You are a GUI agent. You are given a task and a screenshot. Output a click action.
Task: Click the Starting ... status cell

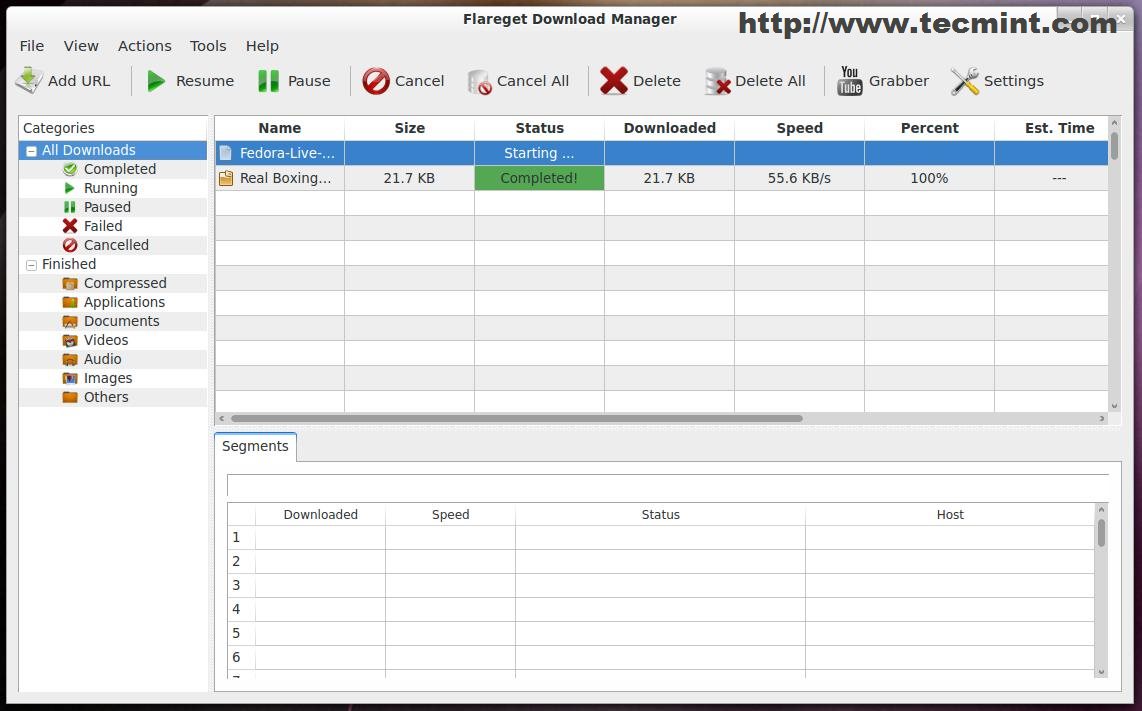(x=539, y=153)
